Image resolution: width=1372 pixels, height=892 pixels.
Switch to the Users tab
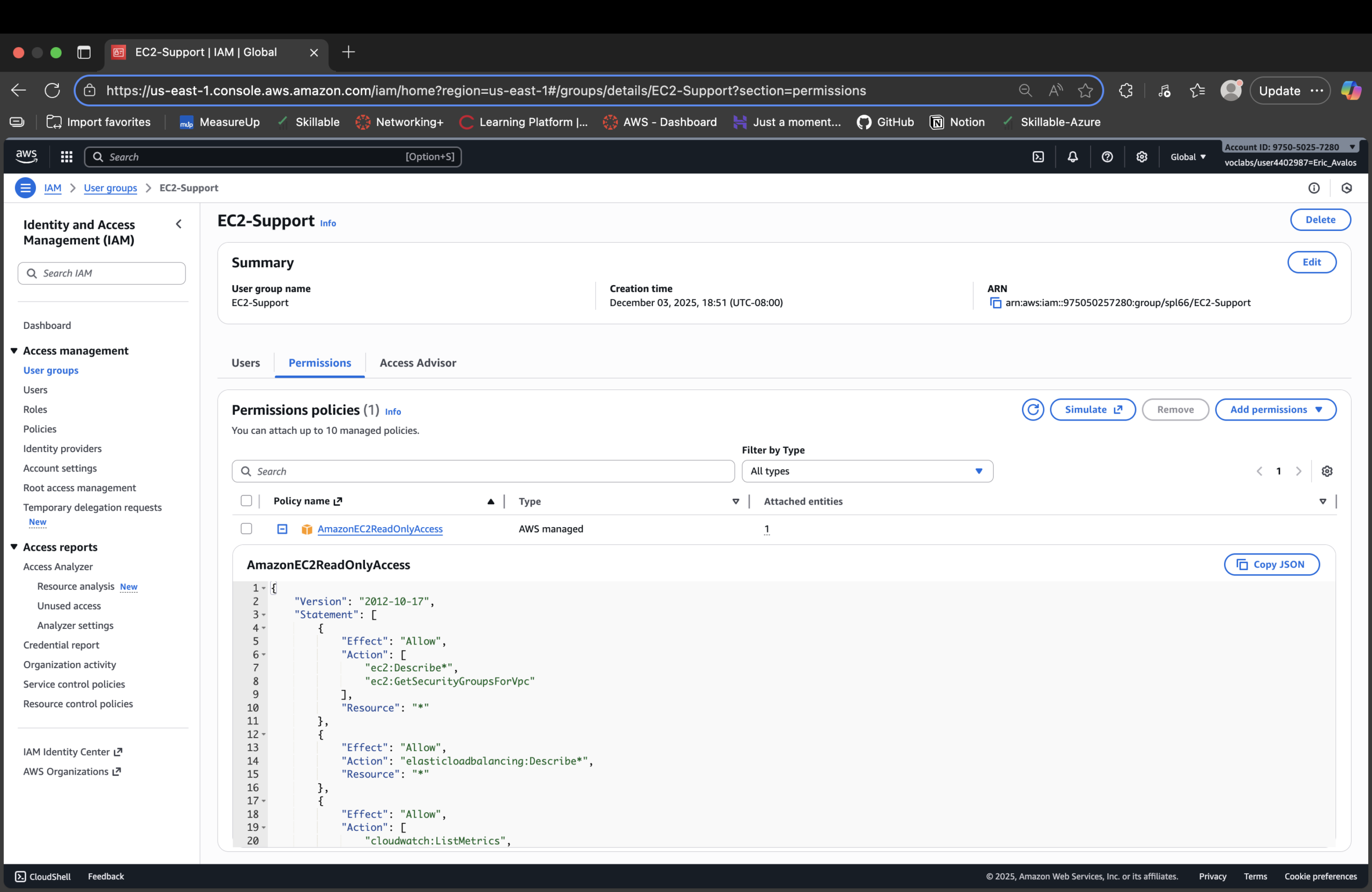[245, 363]
